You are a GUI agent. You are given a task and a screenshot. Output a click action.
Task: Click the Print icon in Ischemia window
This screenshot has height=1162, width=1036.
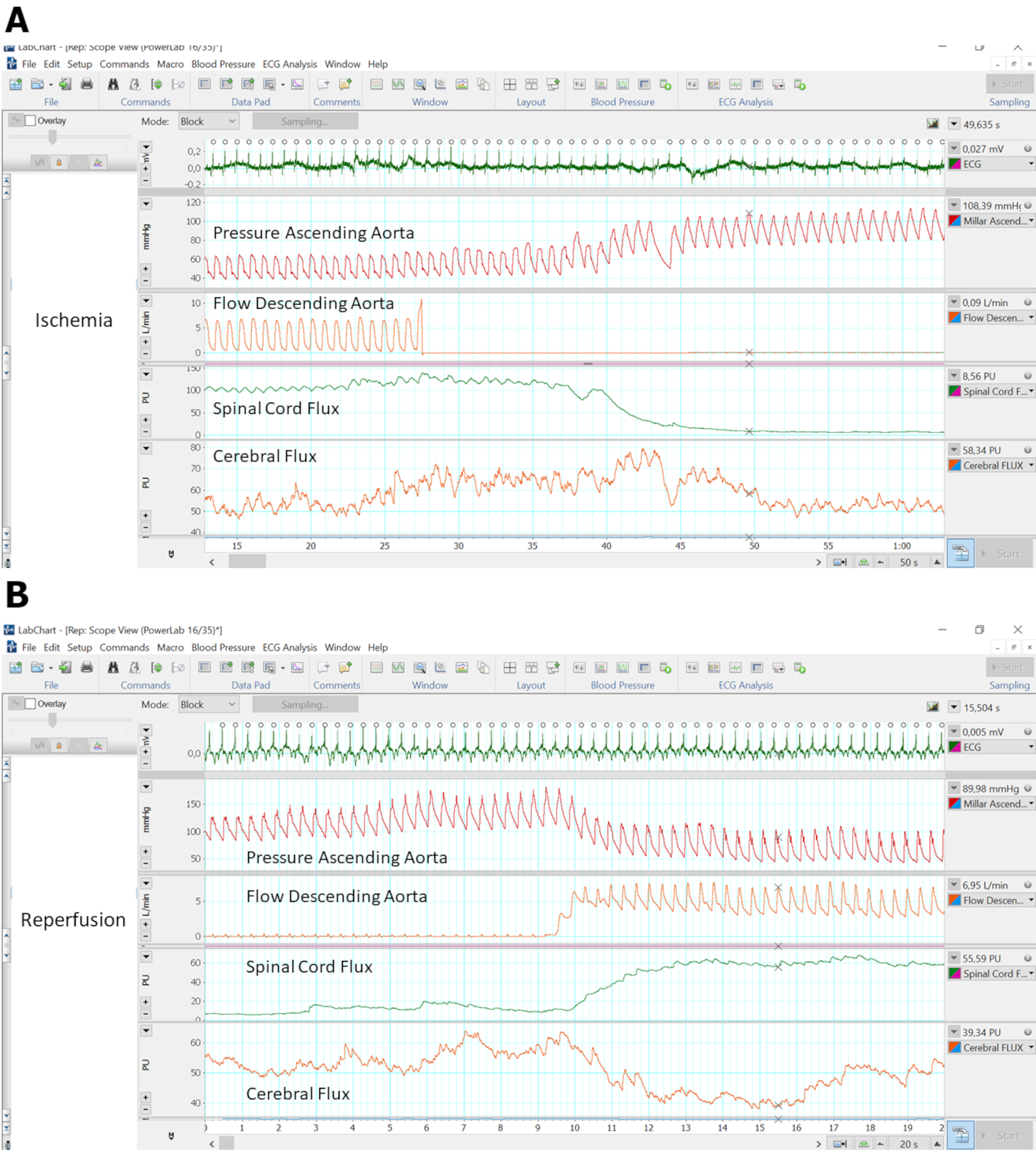click(87, 84)
